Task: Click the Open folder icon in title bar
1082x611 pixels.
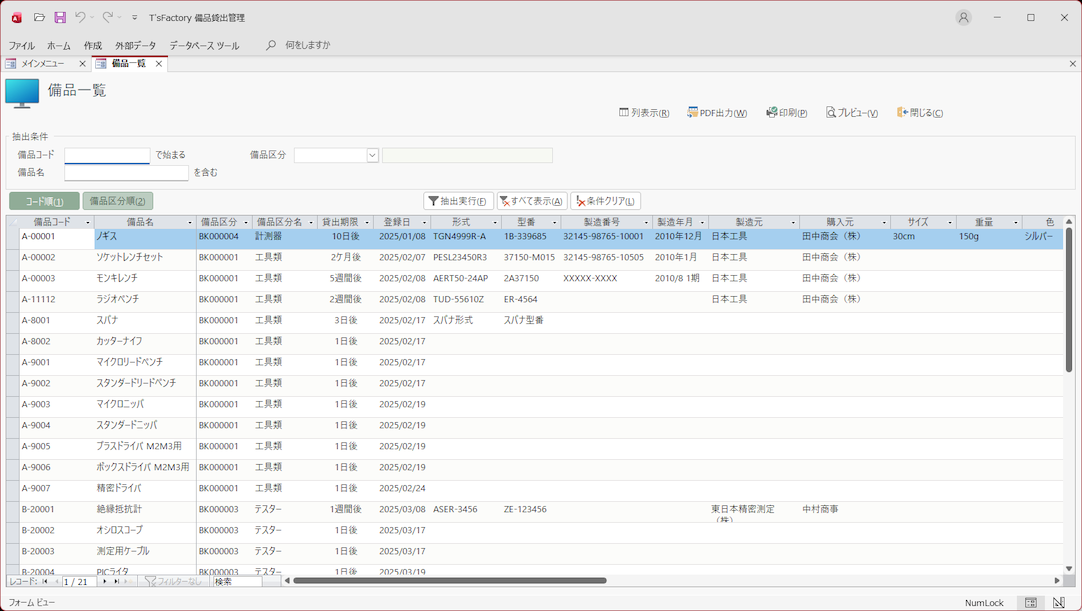Action: pos(39,18)
